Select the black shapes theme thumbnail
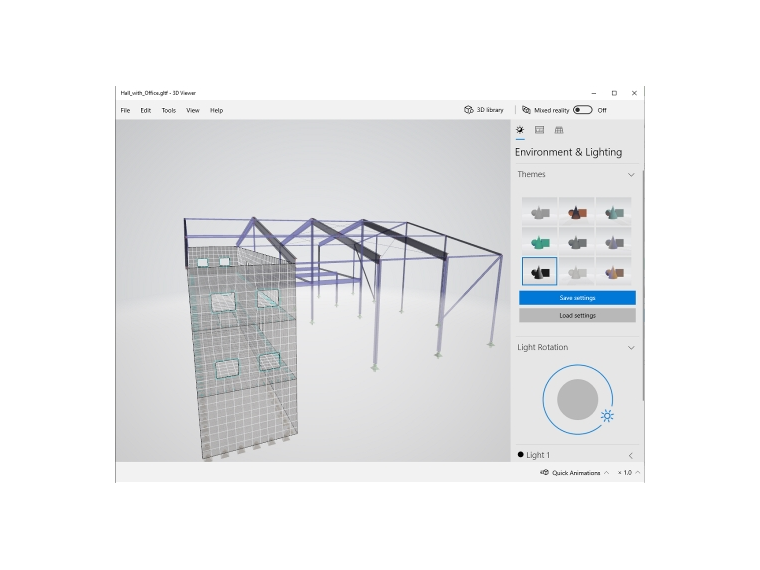This screenshot has height=570, width=760. [x=539, y=271]
